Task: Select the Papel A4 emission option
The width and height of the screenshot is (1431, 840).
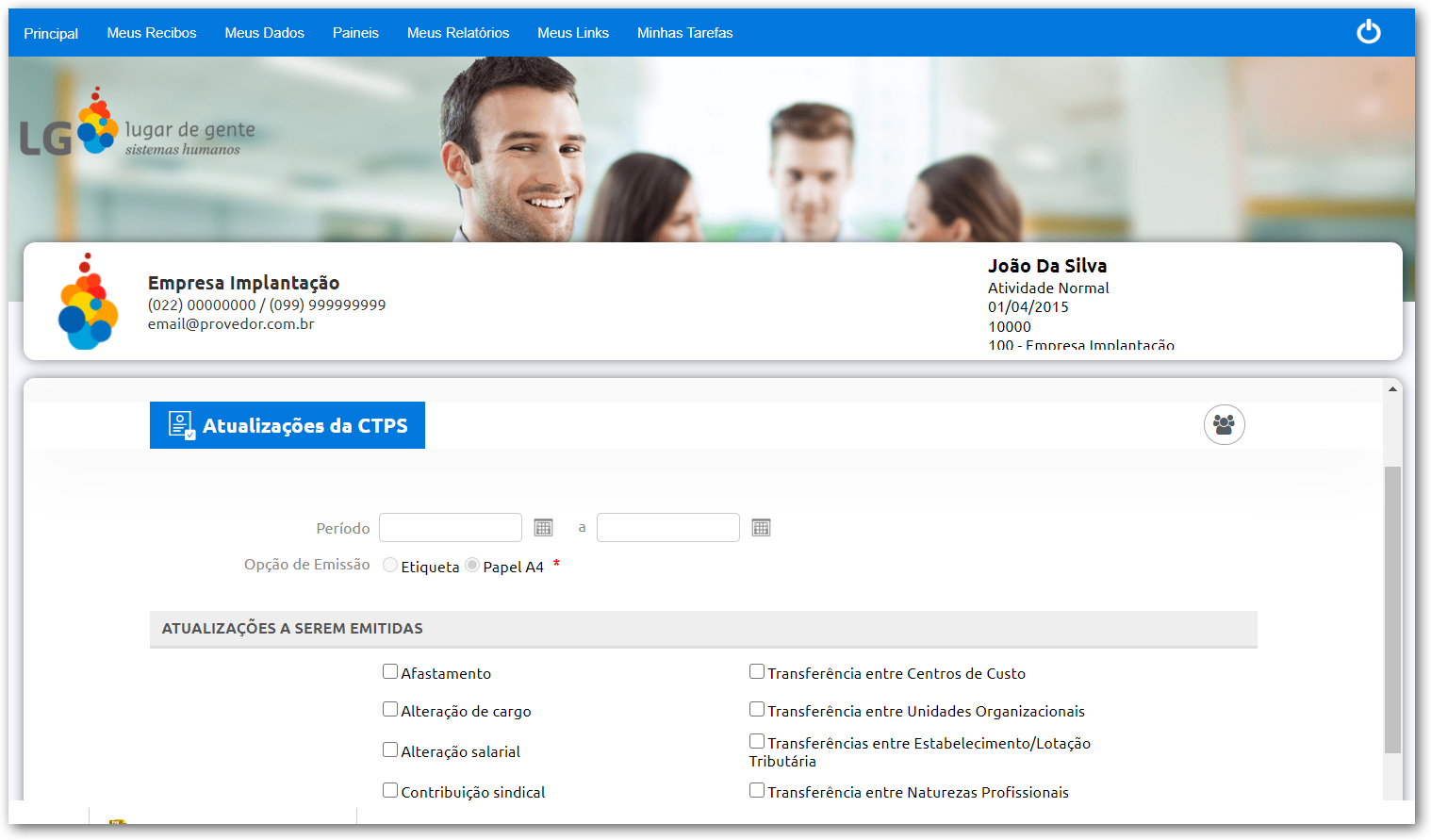Action: (x=471, y=565)
